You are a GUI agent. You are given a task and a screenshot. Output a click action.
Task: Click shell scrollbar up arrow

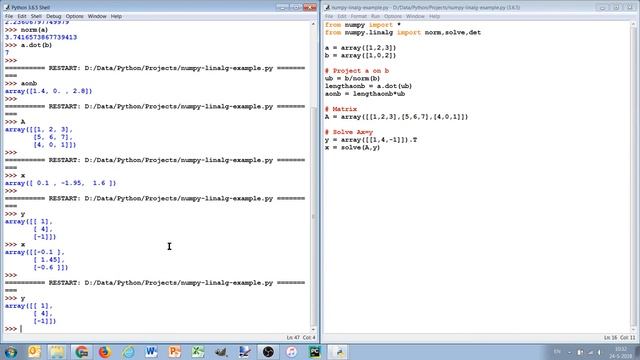[313, 24]
